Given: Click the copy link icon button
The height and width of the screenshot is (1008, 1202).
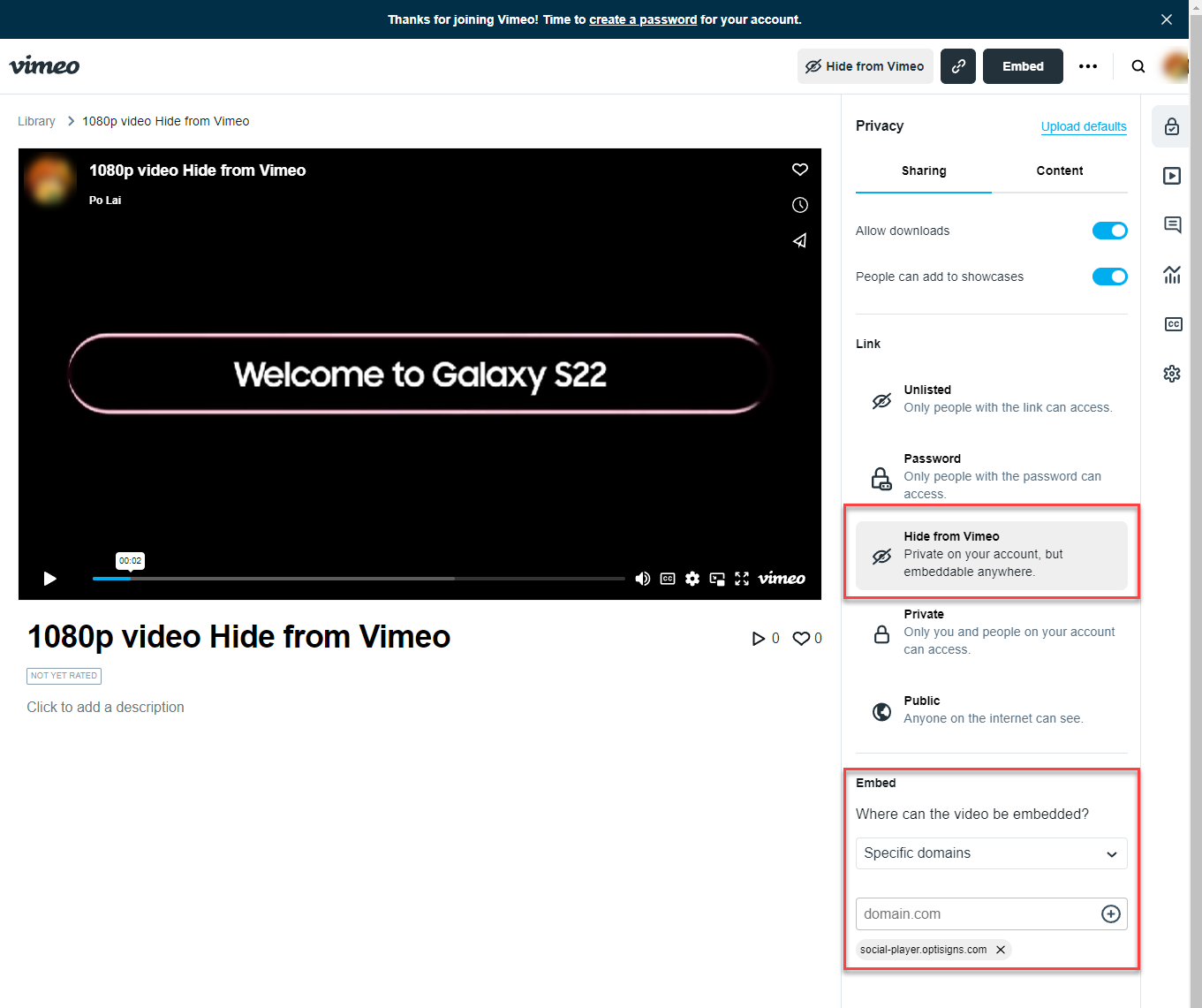Looking at the screenshot, I should tap(957, 66).
